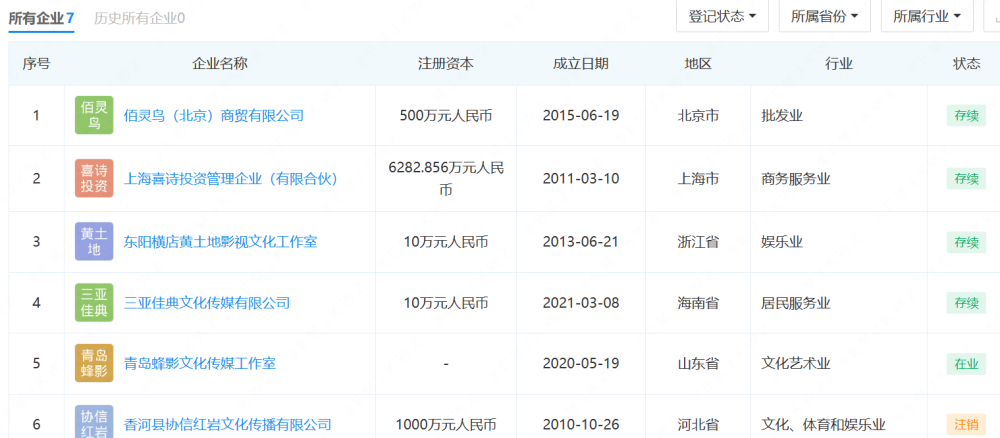
Task: Click the 黄土地 purple logo icon
Action: [95, 241]
